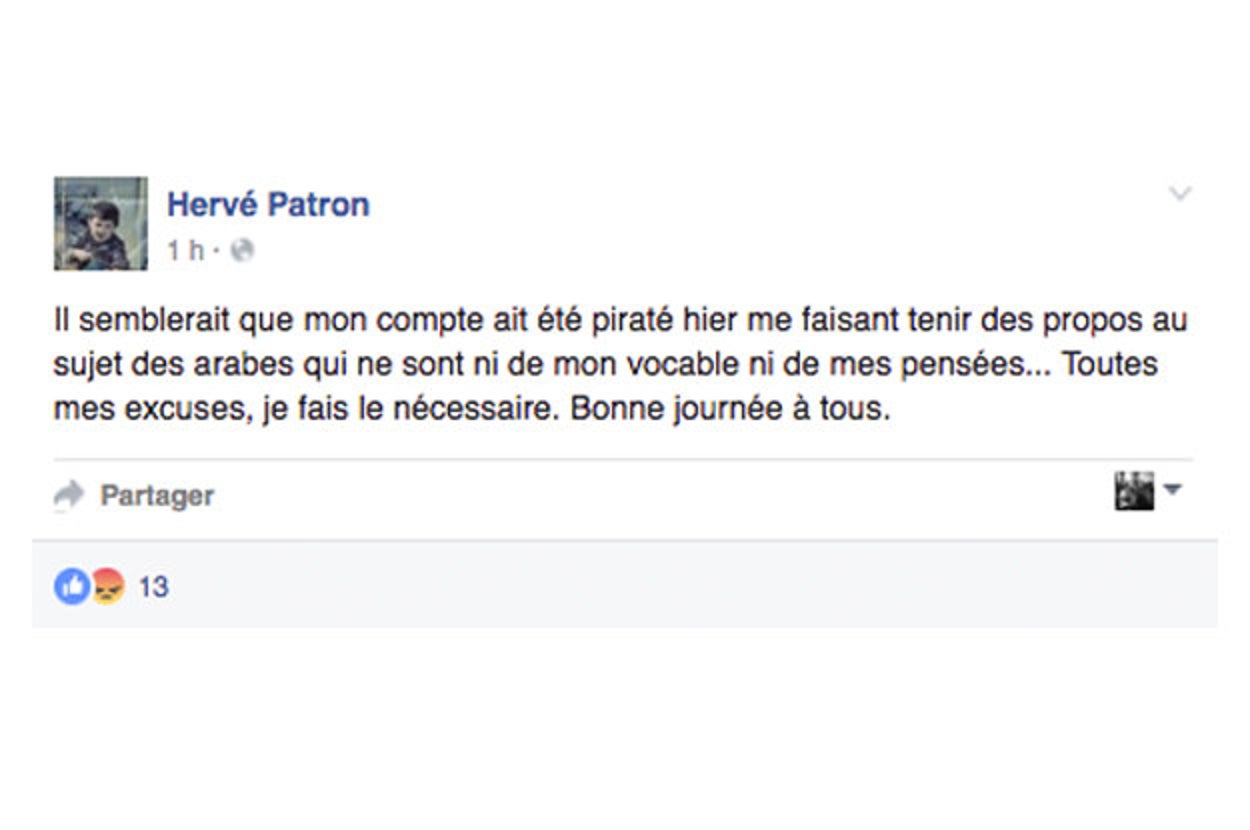The image size is (1250, 830).
Task: Expand the post options chevron
Action: click(x=1180, y=194)
